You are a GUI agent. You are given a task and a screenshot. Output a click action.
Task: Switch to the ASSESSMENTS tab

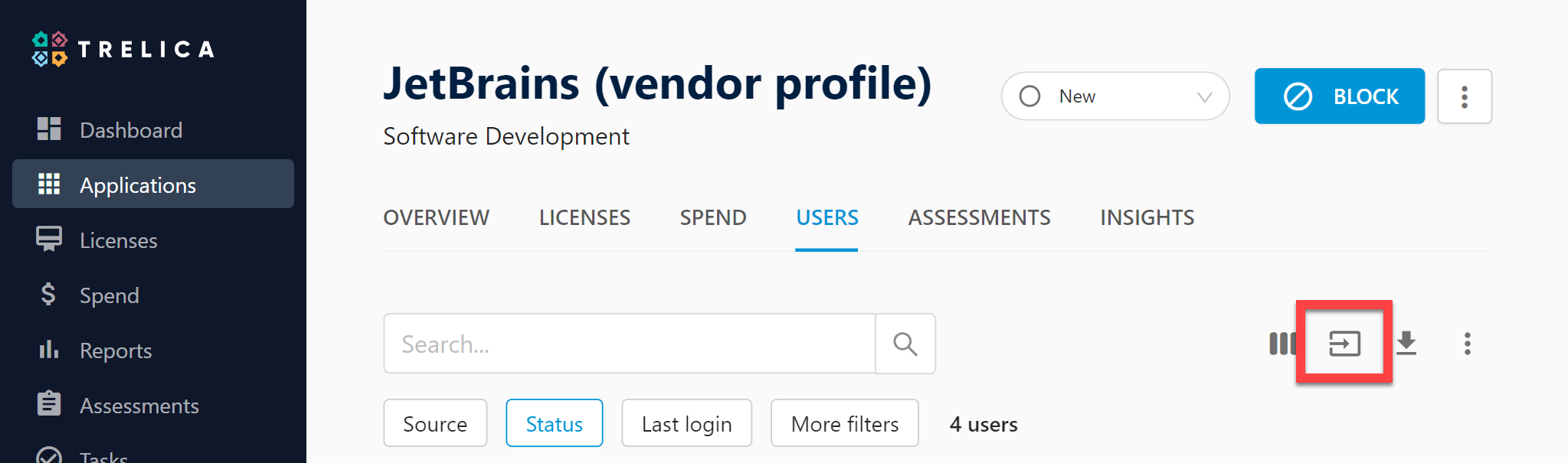pos(979,218)
